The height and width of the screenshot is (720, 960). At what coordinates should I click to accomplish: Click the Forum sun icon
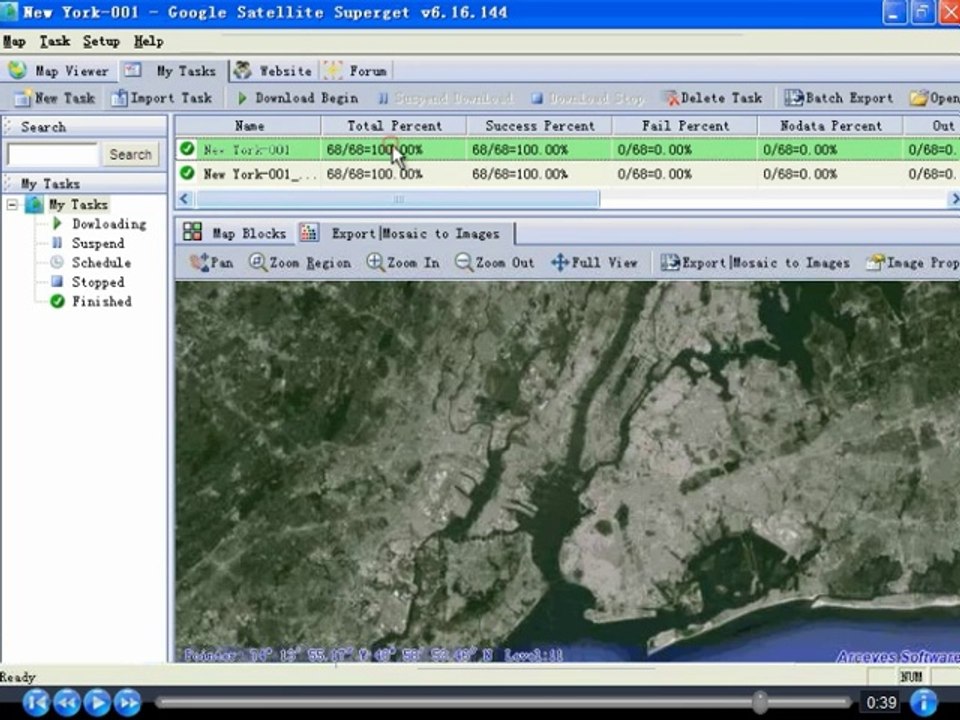pos(332,71)
